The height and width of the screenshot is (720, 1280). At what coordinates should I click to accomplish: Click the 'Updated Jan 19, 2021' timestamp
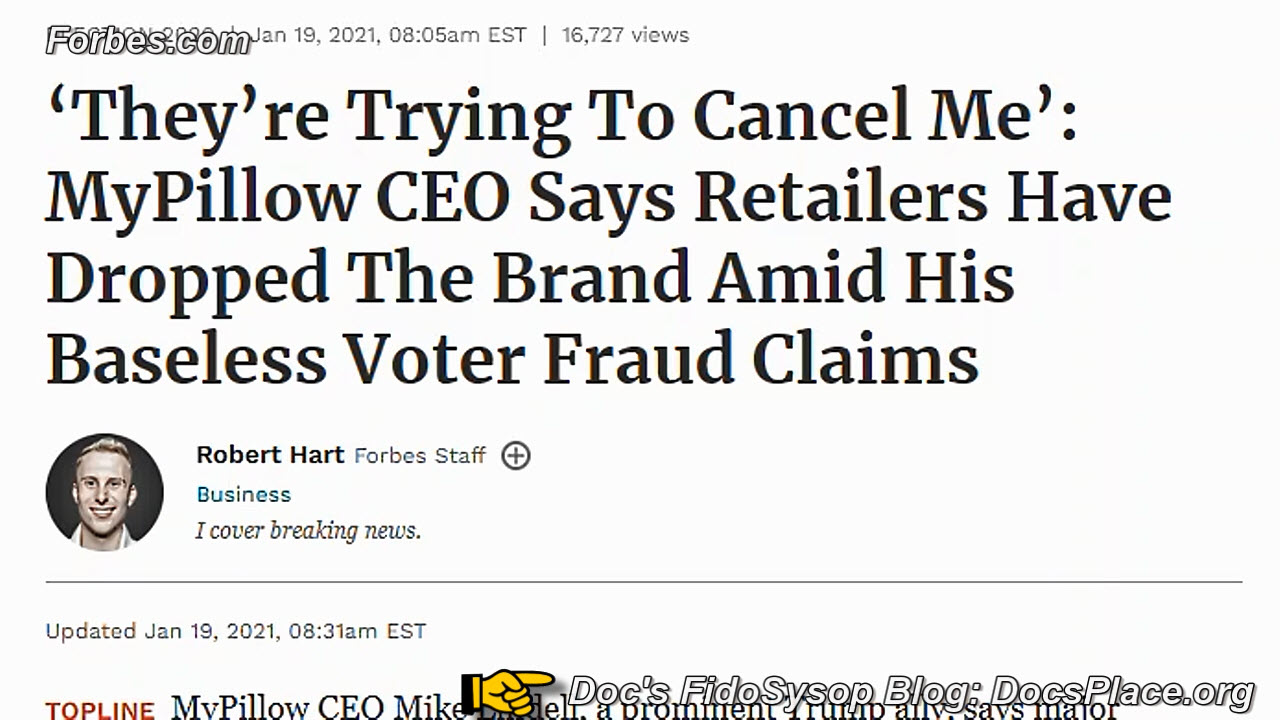(x=235, y=631)
